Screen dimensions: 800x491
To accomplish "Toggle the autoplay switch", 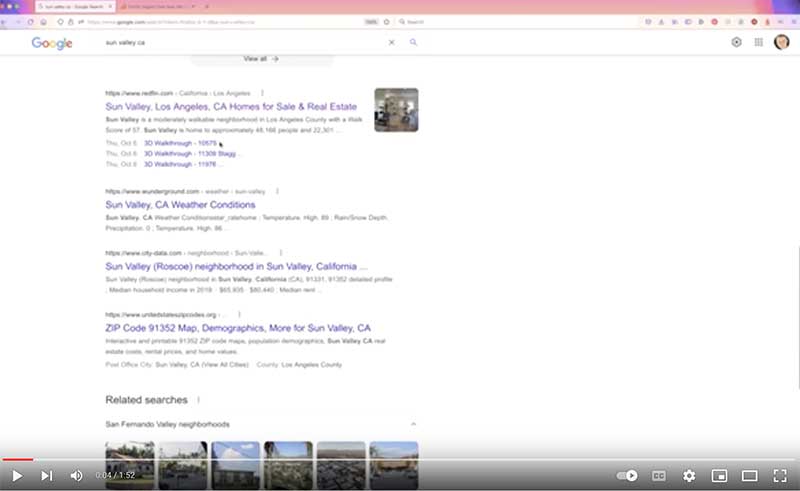I will pos(627,476).
